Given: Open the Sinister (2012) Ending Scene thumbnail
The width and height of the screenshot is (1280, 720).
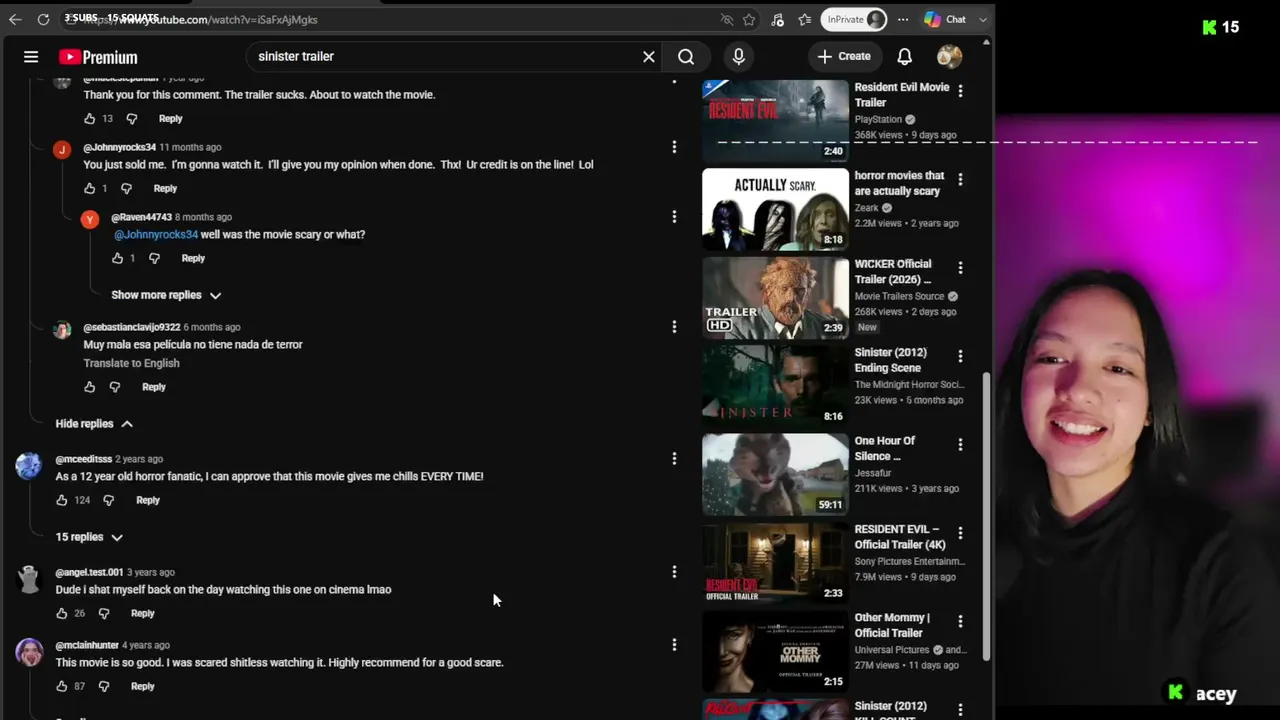Looking at the screenshot, I should 775,386.
